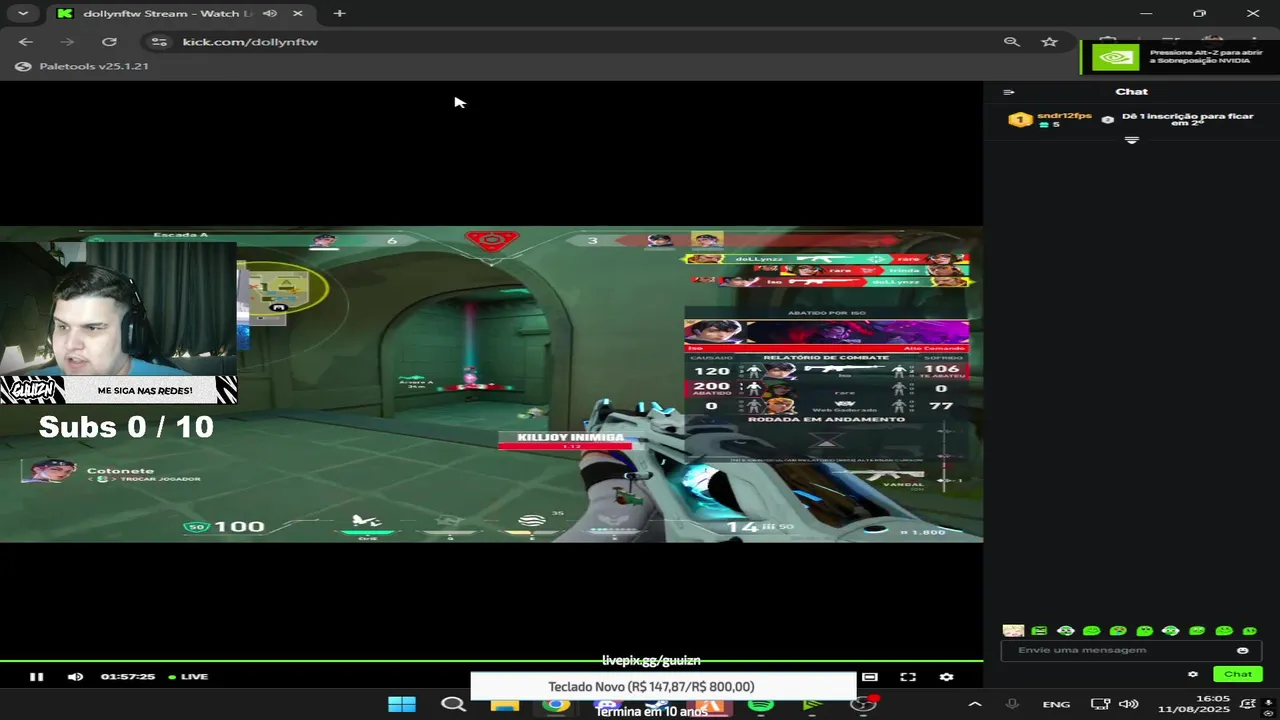Open the taskbar app with red badge
This screenshot has width=1280, height=720.
click(x=864, y=704)
